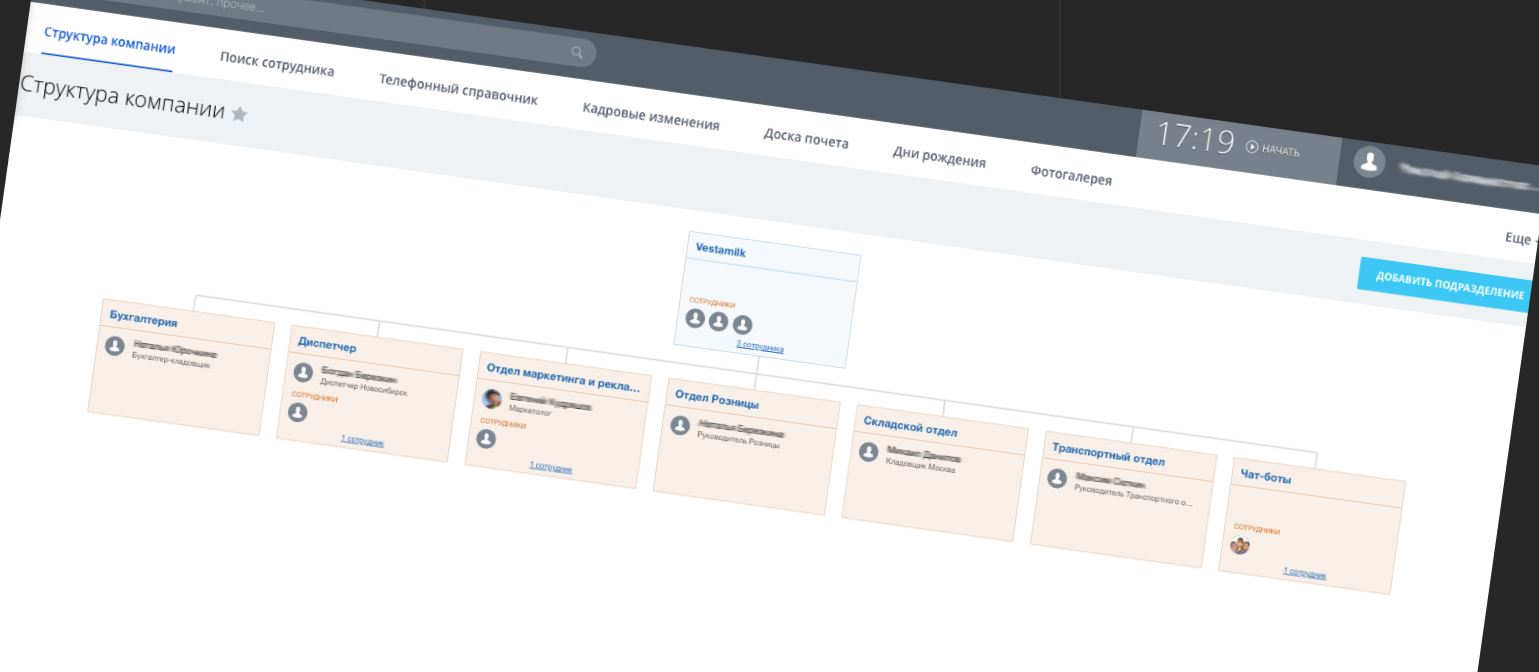Click head avatar in Бухгалтерия card
The width and height of the screenshot is (1539, 672).
pyautogui.click(x=115, y=346)
